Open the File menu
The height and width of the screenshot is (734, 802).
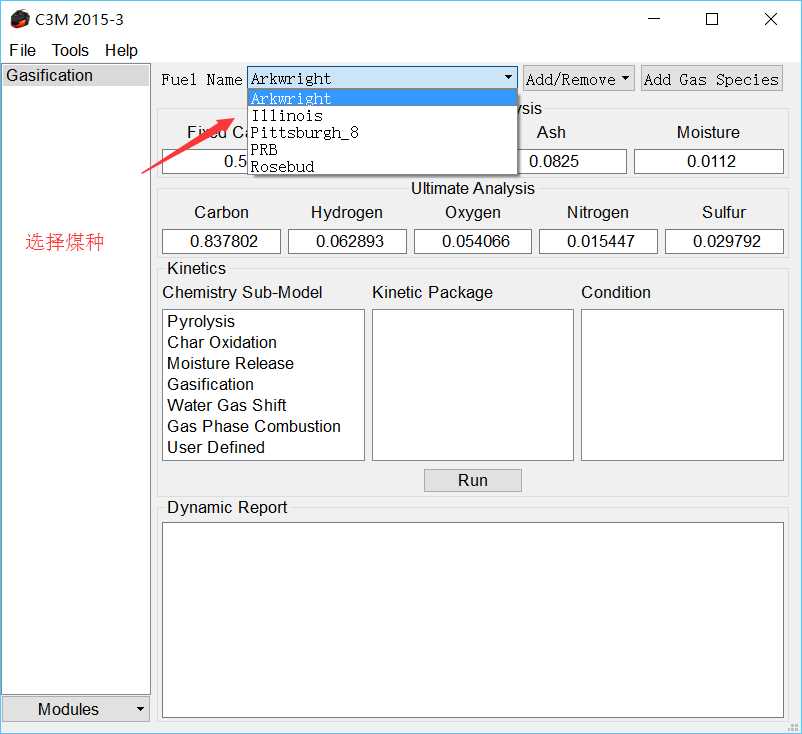[x=23, y=50]
